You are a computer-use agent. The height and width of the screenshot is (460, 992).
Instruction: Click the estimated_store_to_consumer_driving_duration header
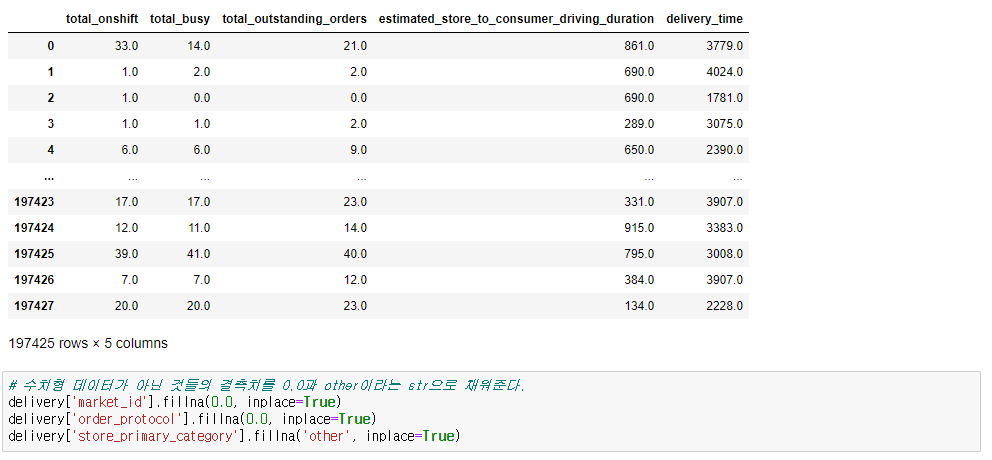(516, 19)
